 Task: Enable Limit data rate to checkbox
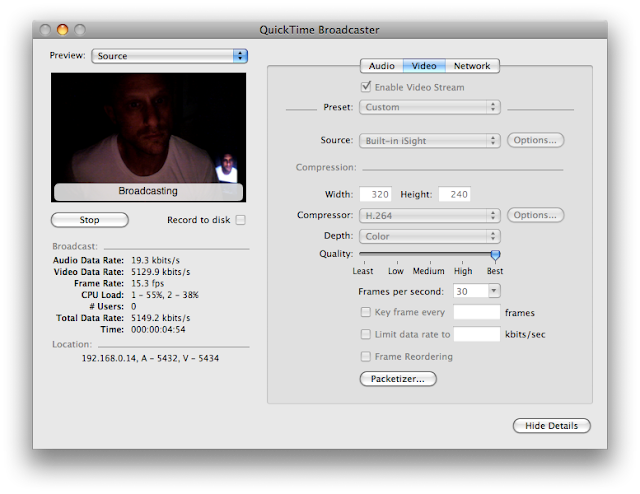tap(365, 334)
